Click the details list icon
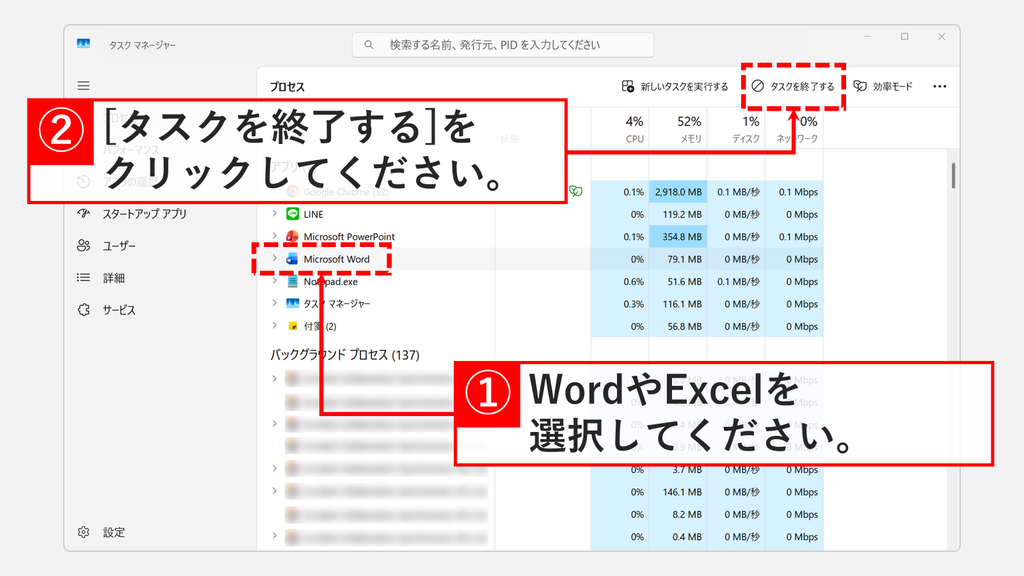The height and width of the screenshot is (576, 1024). pyautogui.click(x=84, y=278)
